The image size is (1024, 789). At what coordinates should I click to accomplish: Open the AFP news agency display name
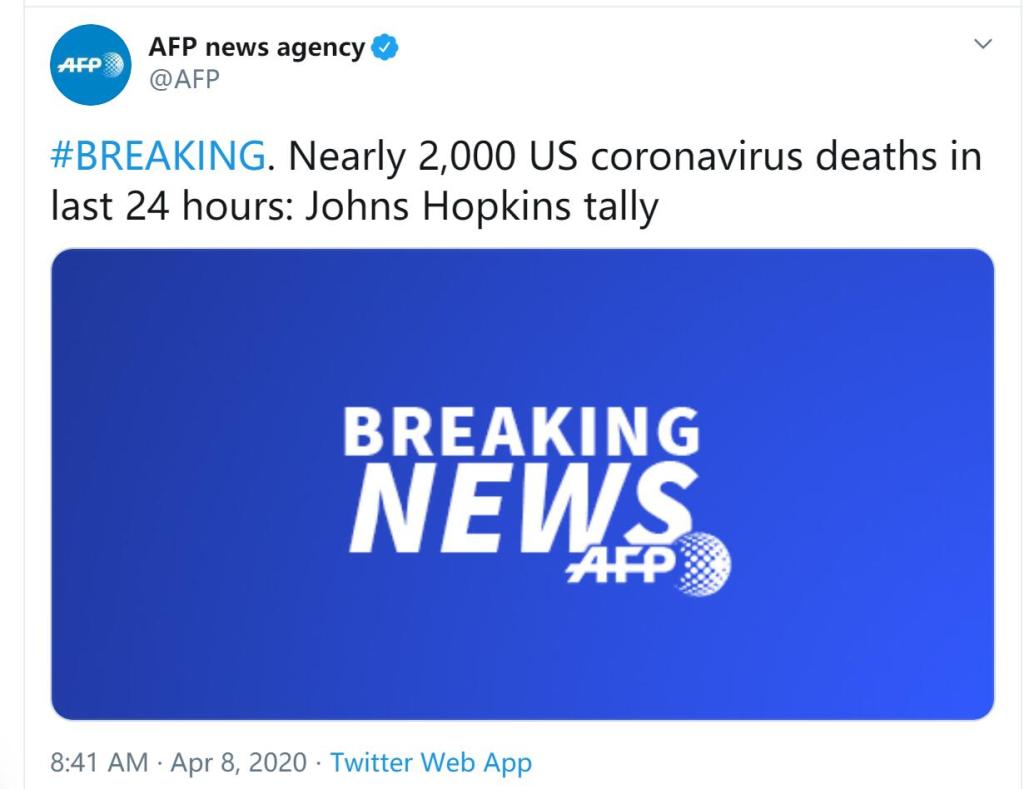click(x=257, y=47)
